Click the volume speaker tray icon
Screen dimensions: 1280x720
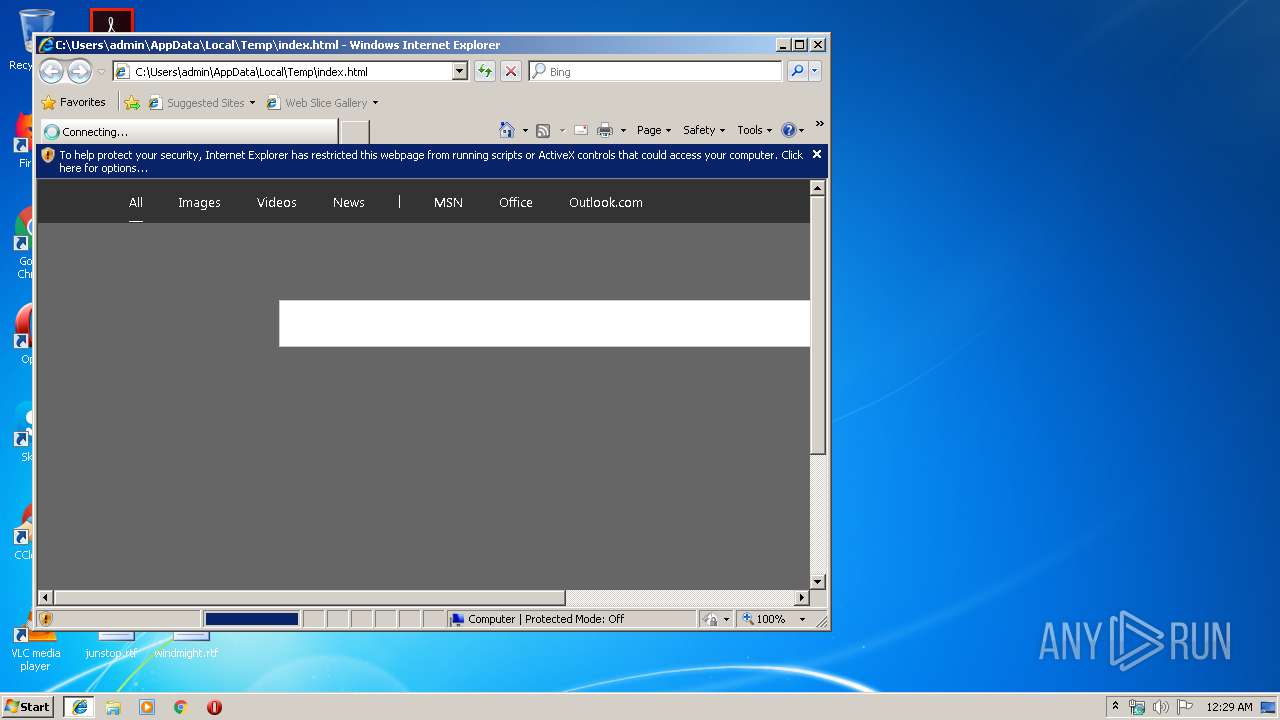(1161, 707)
